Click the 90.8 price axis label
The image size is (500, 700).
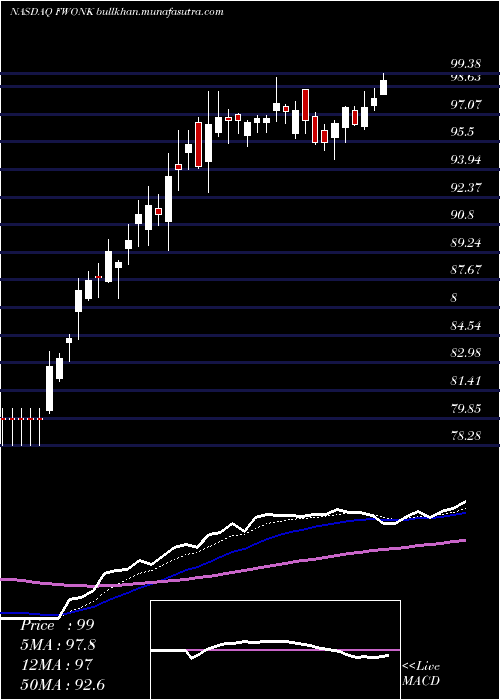tap(463, 215)
